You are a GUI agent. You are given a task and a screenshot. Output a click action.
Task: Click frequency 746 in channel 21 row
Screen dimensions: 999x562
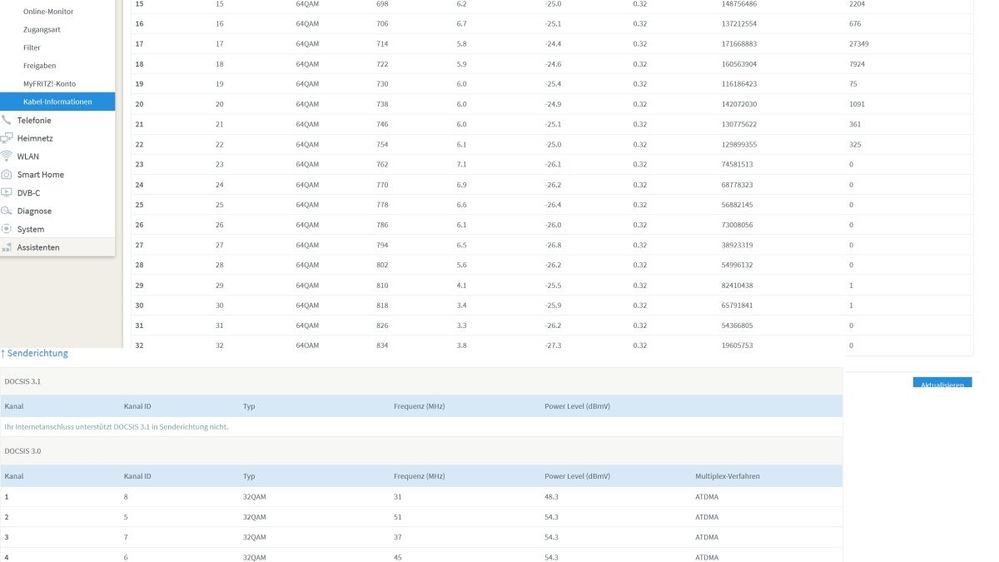click(x=382, y=124)
